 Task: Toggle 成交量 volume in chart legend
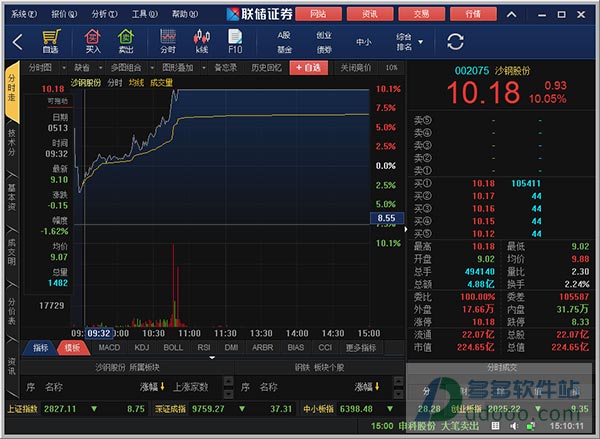161,83
